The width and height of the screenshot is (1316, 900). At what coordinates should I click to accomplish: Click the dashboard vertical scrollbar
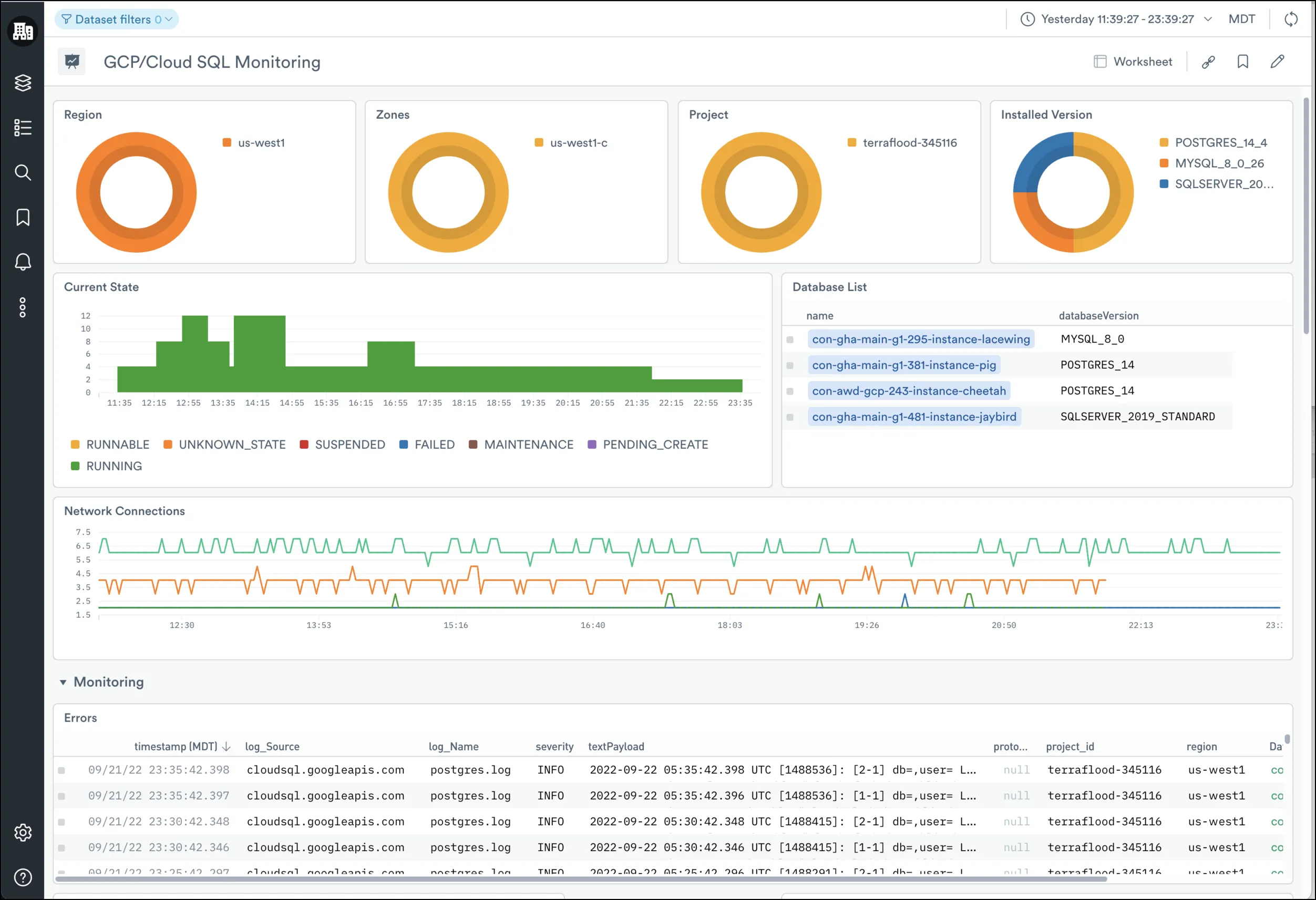pos(1307,215)
